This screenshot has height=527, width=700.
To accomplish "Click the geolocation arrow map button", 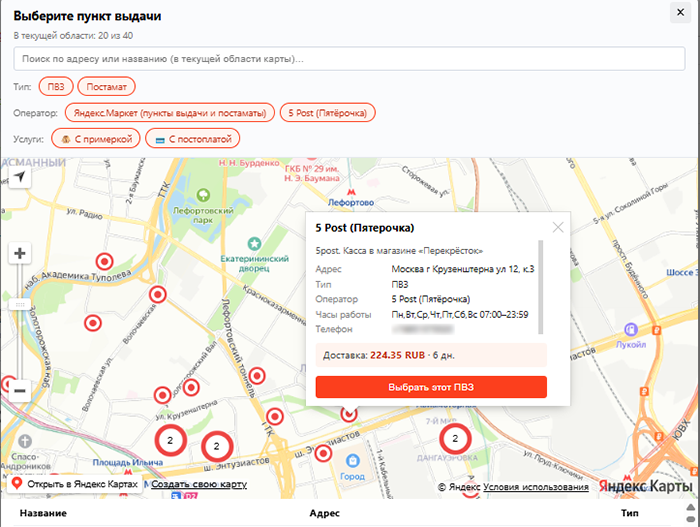I will (20, 177).
